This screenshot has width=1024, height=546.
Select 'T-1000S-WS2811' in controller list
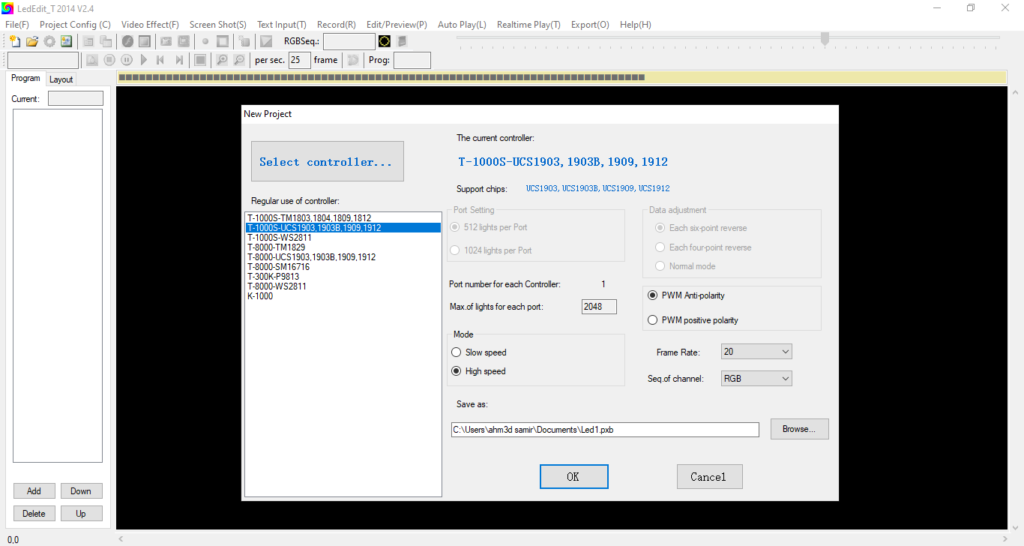pos(343,238)
